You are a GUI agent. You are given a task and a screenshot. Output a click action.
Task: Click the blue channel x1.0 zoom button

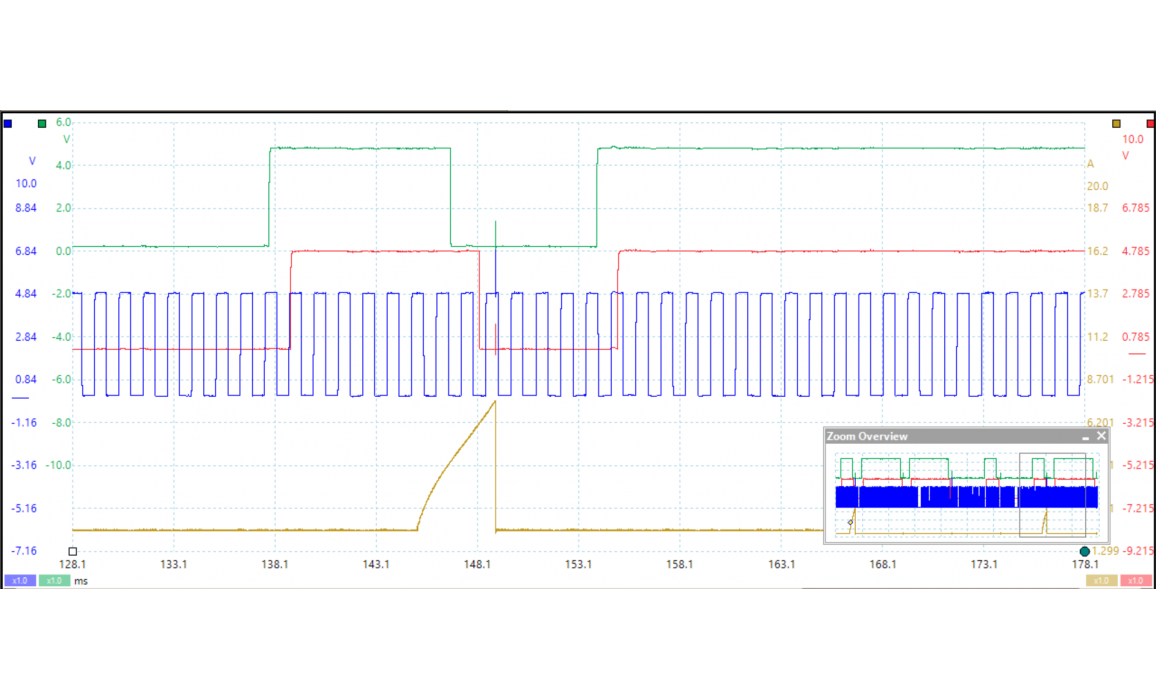coord(19,581)
